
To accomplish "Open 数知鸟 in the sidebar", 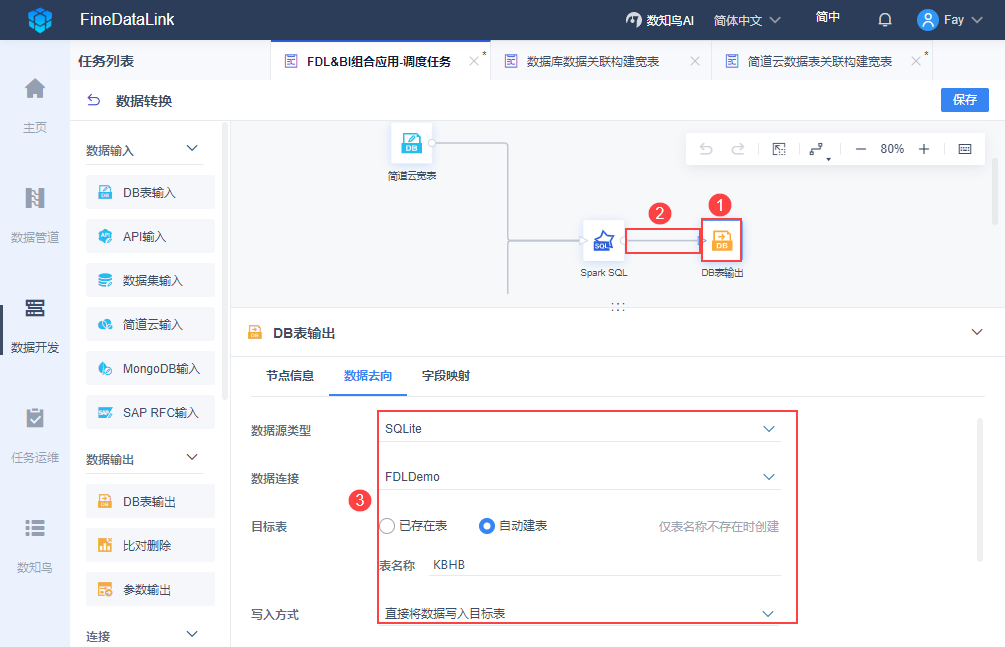I will (35, 544).
